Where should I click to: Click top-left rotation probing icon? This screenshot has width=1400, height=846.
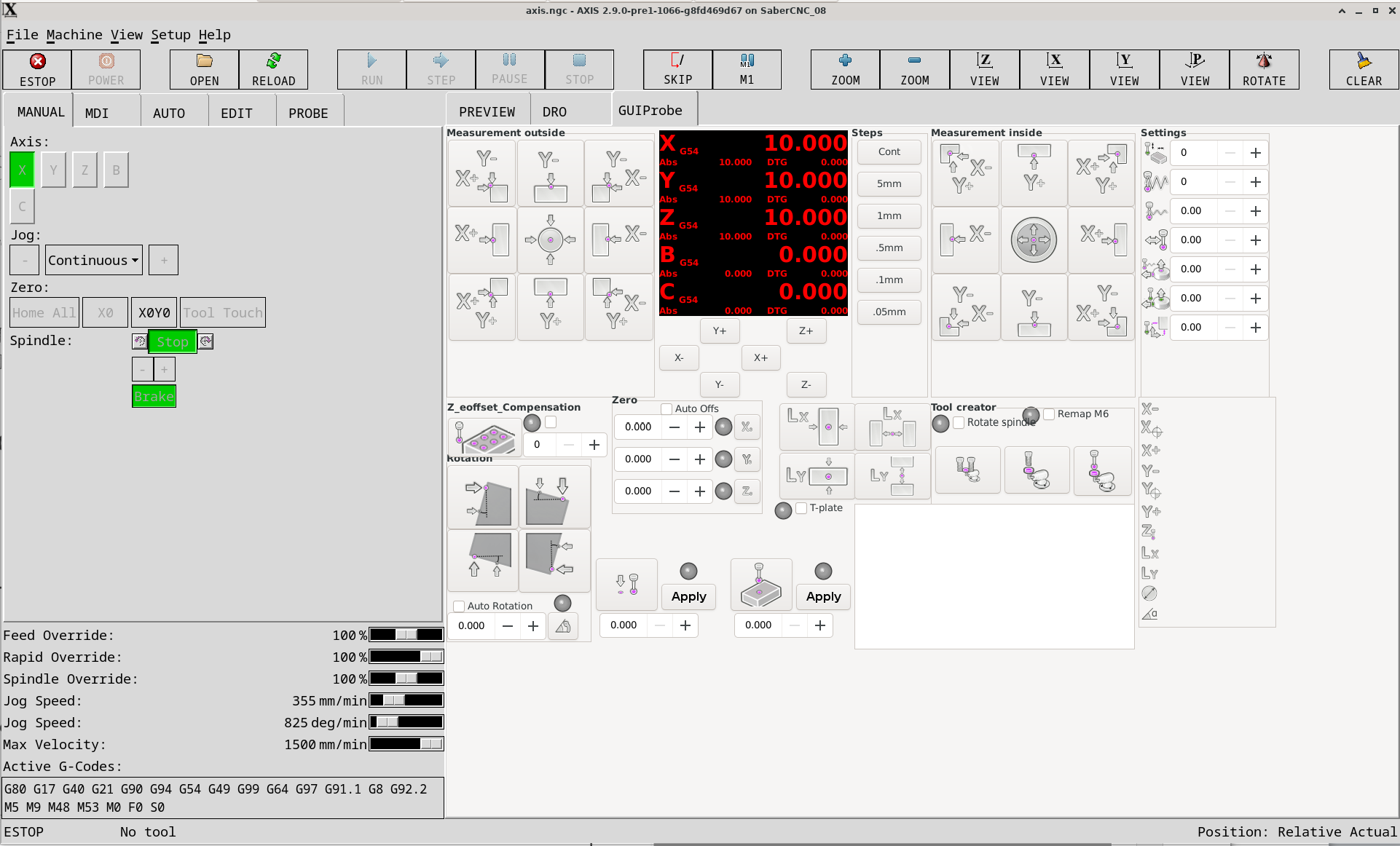tap(483, 497)
